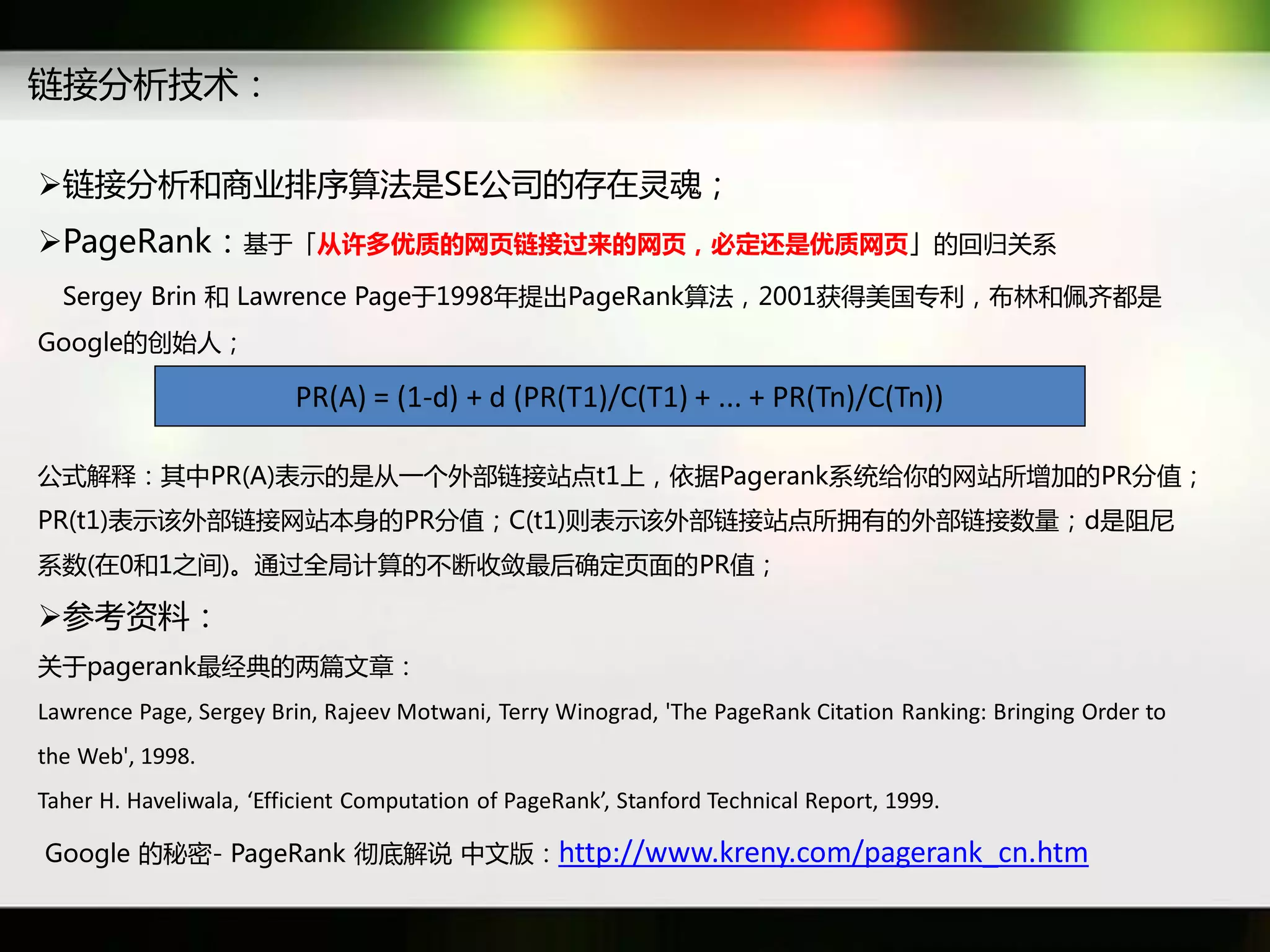
Task: Click the Taher H. Haveliwala citation line
Action: (489, 801)
